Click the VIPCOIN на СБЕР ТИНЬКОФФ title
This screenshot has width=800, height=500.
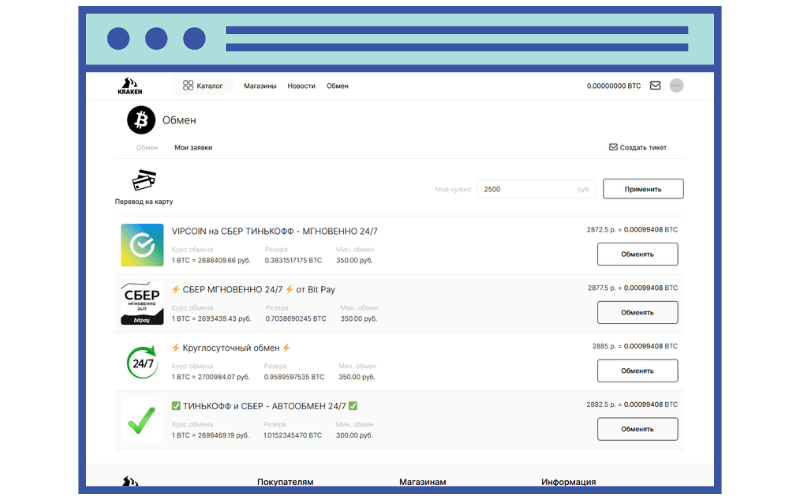pyautogui.click(x=274, y=231)
